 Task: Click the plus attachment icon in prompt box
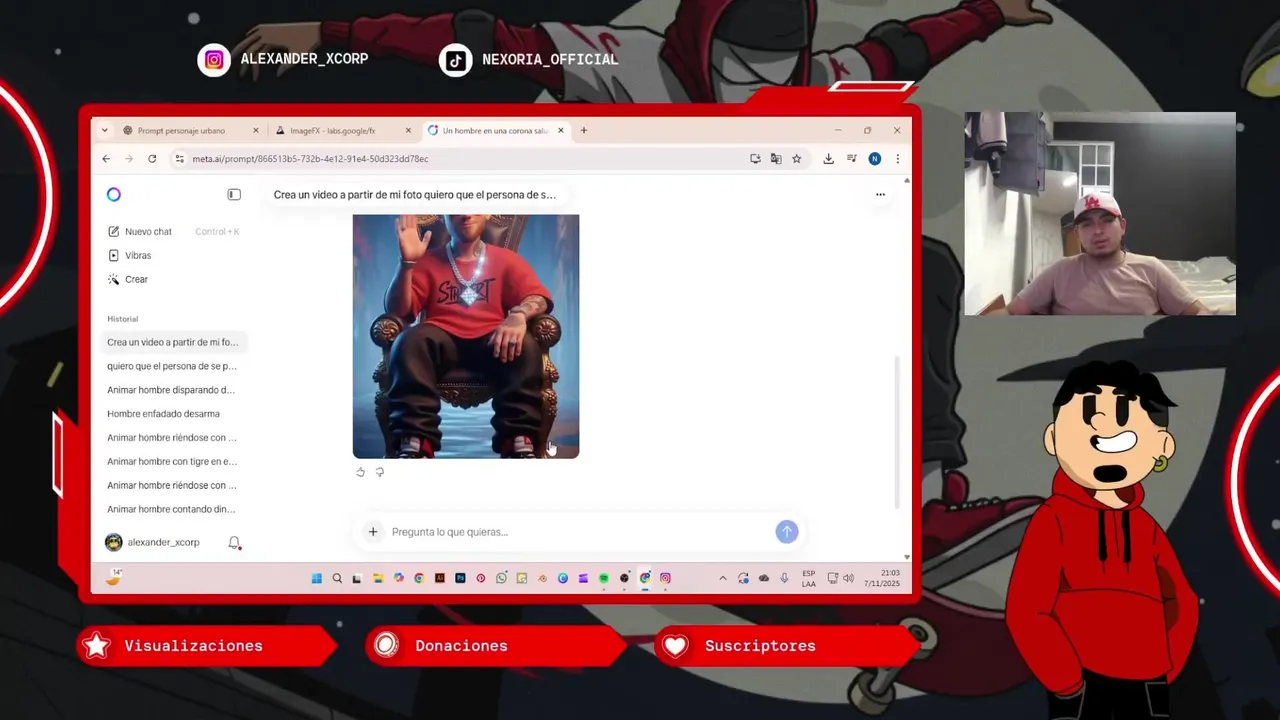click(373, 532)
